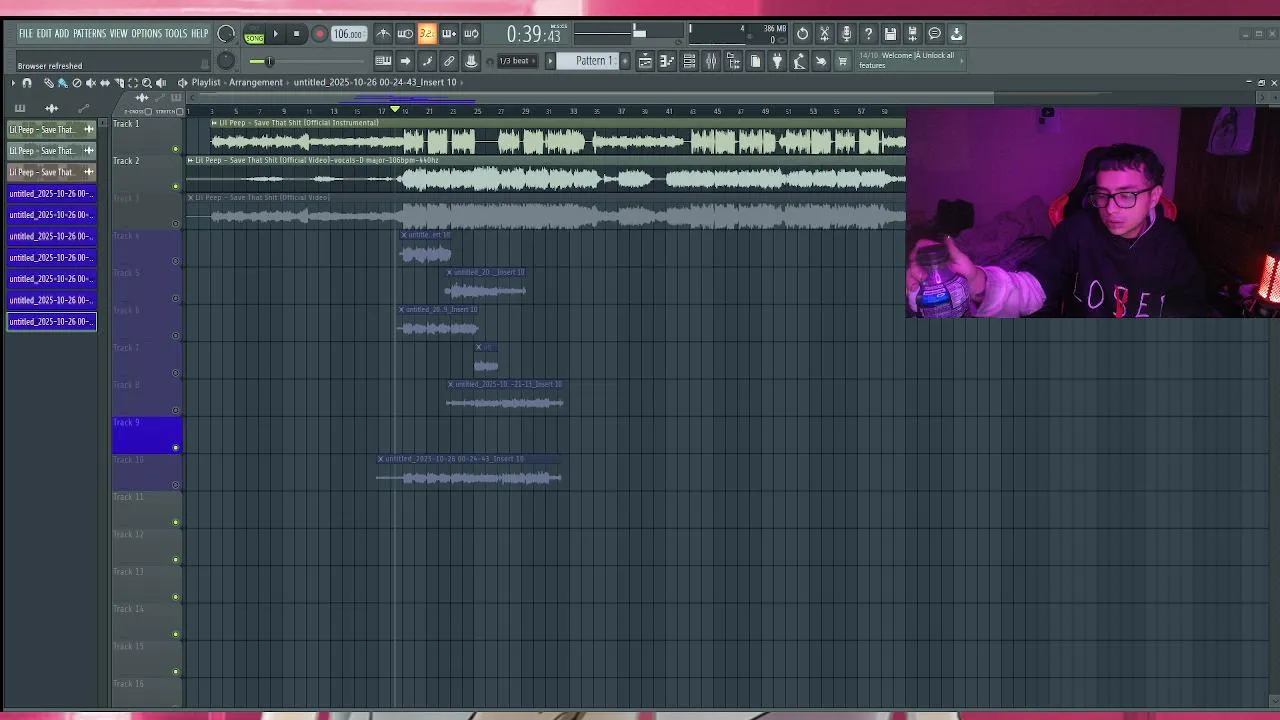
Task: Click the Play transport button
Action: [276, 34]
